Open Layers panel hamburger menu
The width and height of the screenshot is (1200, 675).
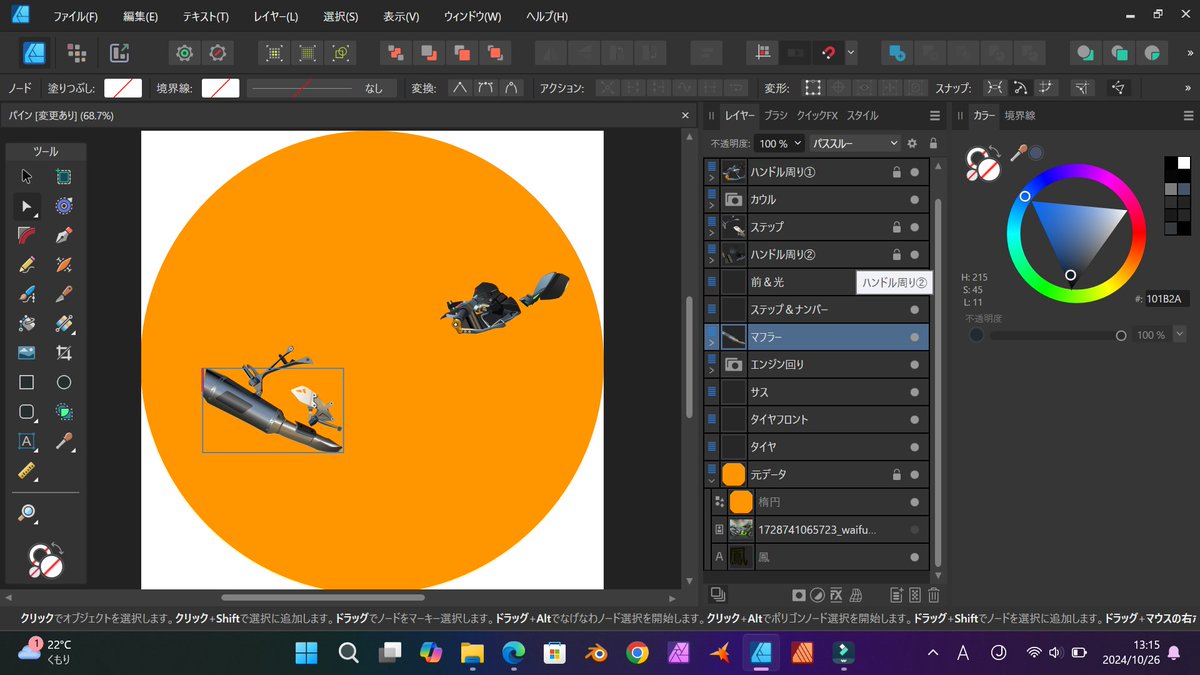coord(934,116)
